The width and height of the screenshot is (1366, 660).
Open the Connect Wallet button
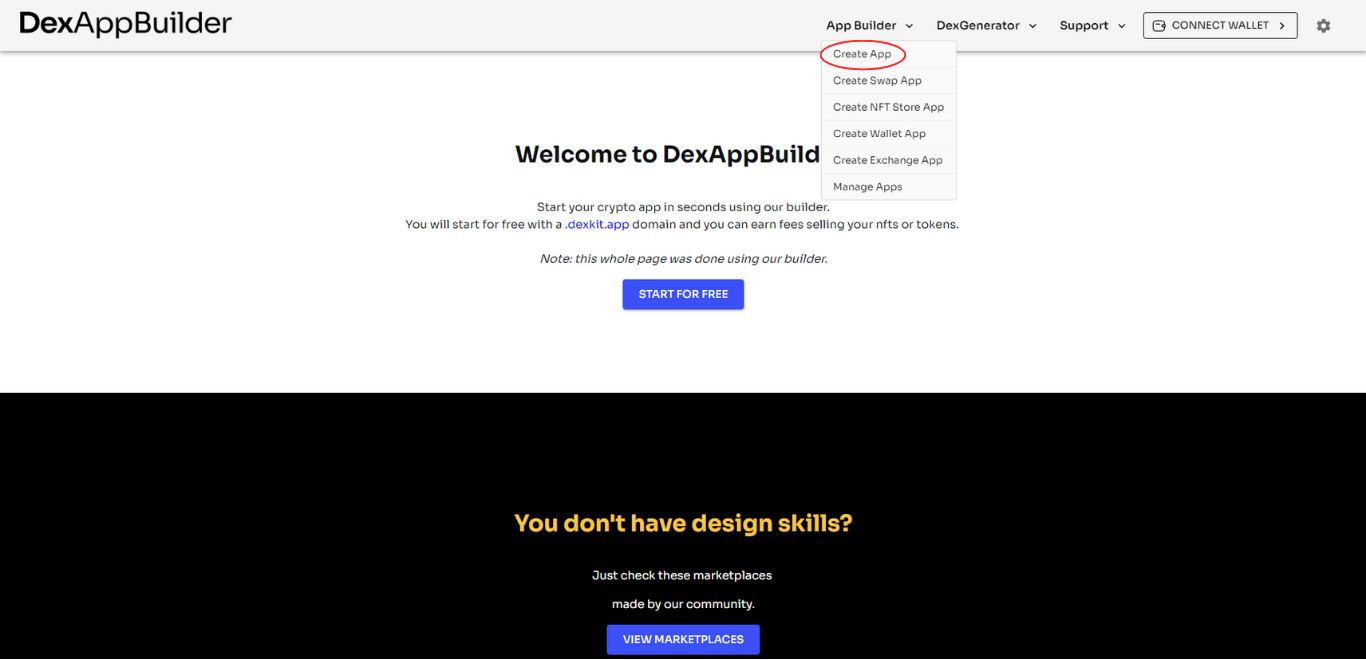click(x=1220, y=25)
